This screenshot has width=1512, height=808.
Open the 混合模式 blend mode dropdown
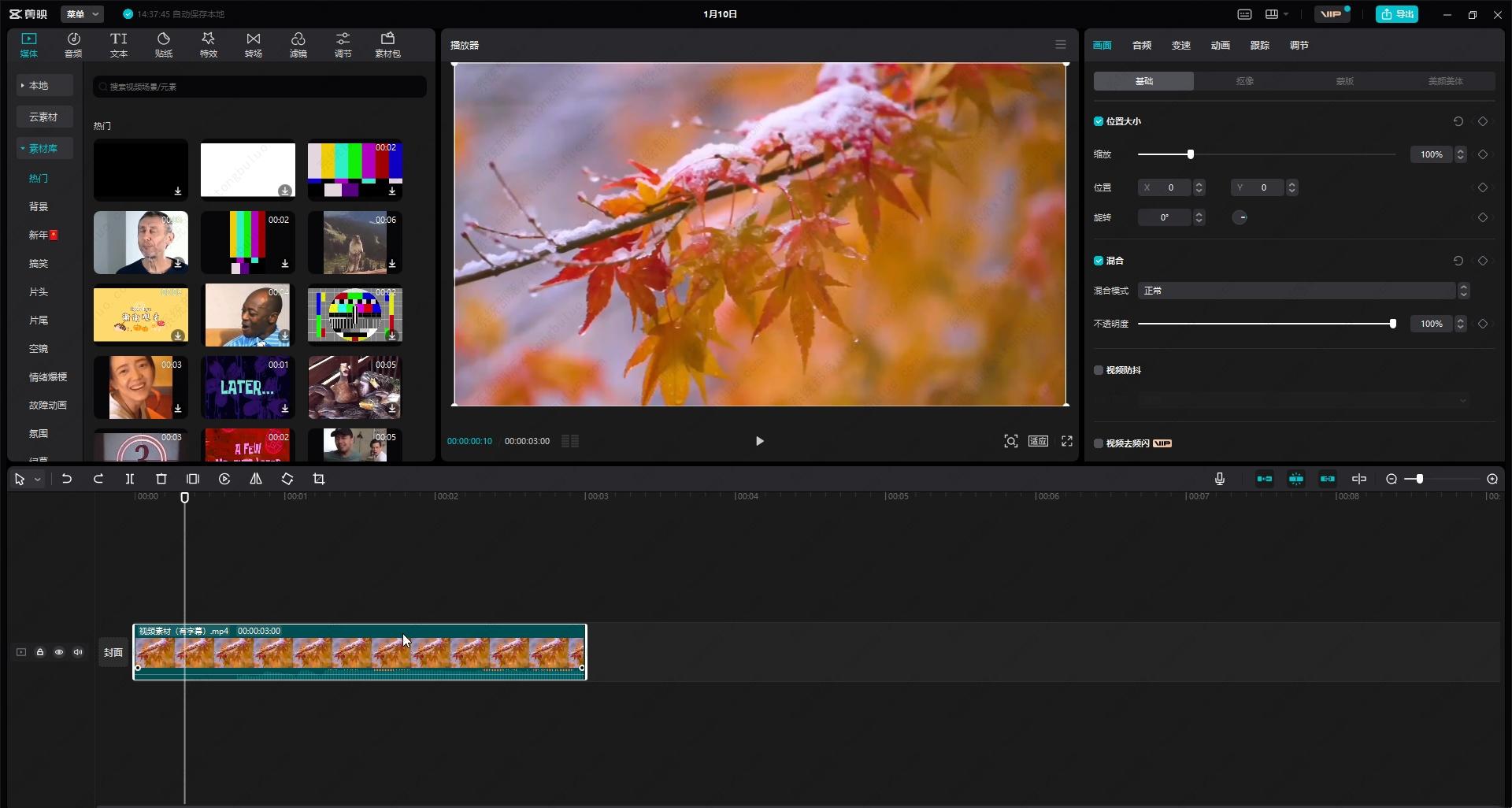click(1297, 291)
